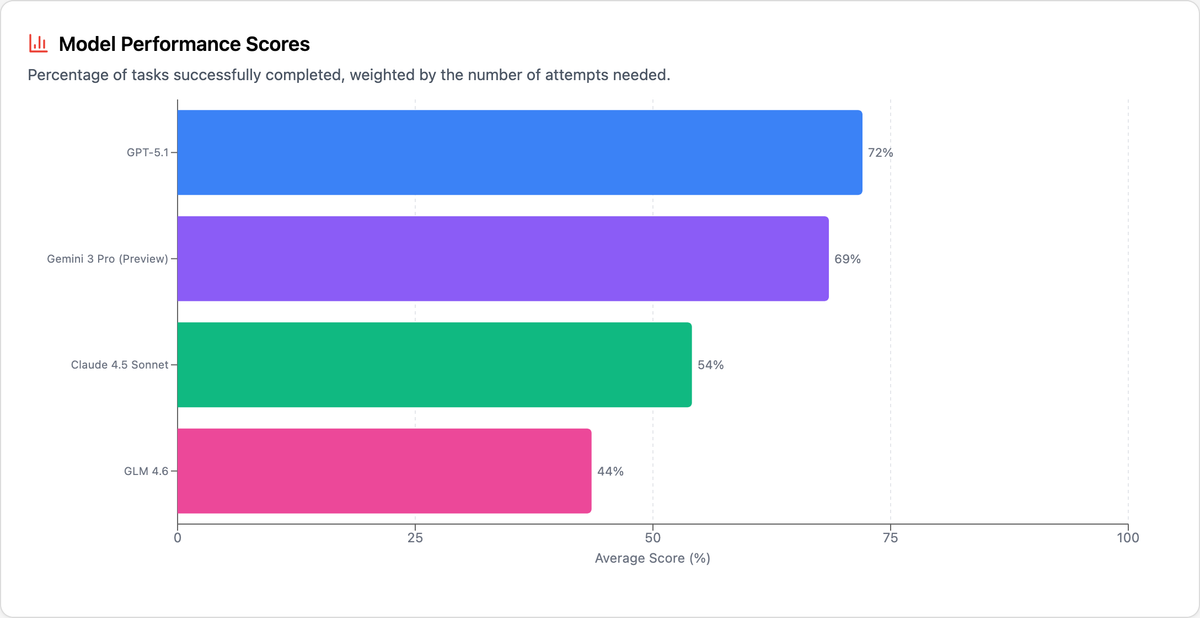The width and height of the screenshot is (1200, 618).
Task: Click the pink GLM 4.6 bar
Action: click(x=384, y=471)
